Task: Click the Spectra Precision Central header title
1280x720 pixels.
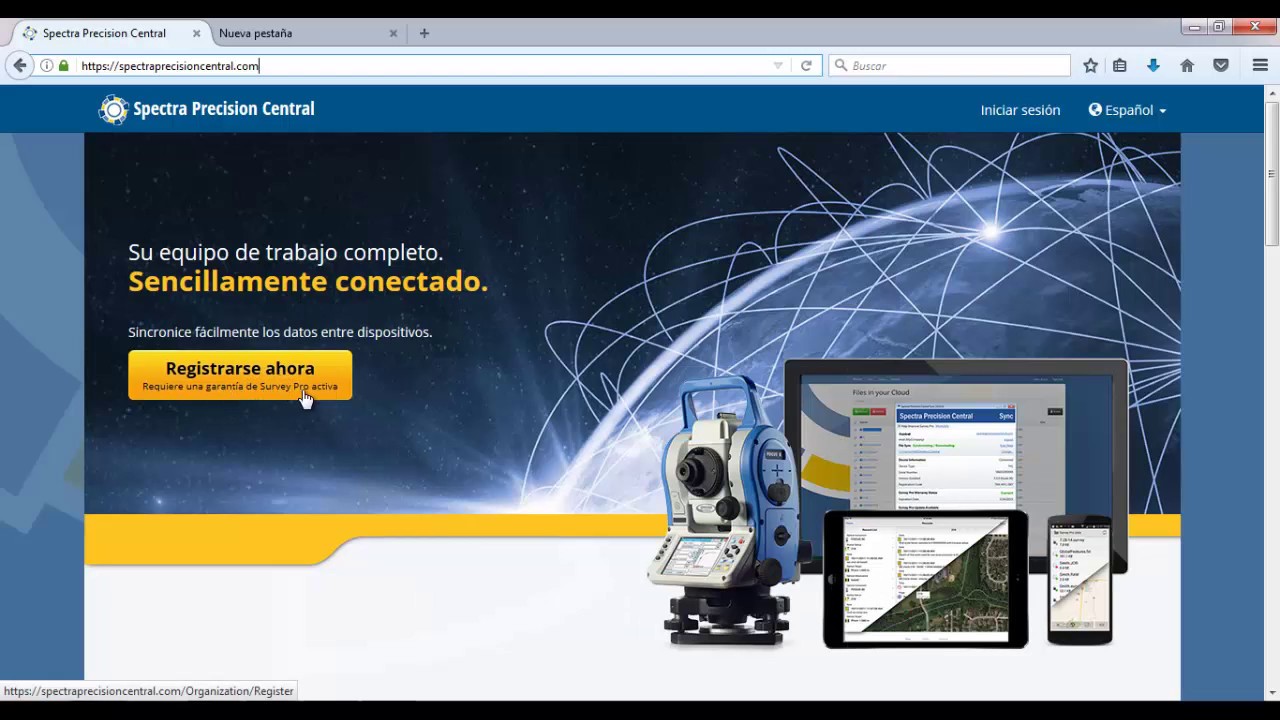Action: click(224, 109)
